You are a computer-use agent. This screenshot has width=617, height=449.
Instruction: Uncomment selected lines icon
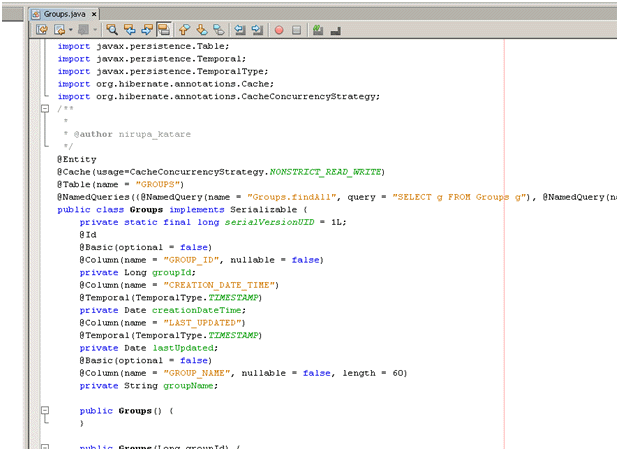click(x=335, y=30)
